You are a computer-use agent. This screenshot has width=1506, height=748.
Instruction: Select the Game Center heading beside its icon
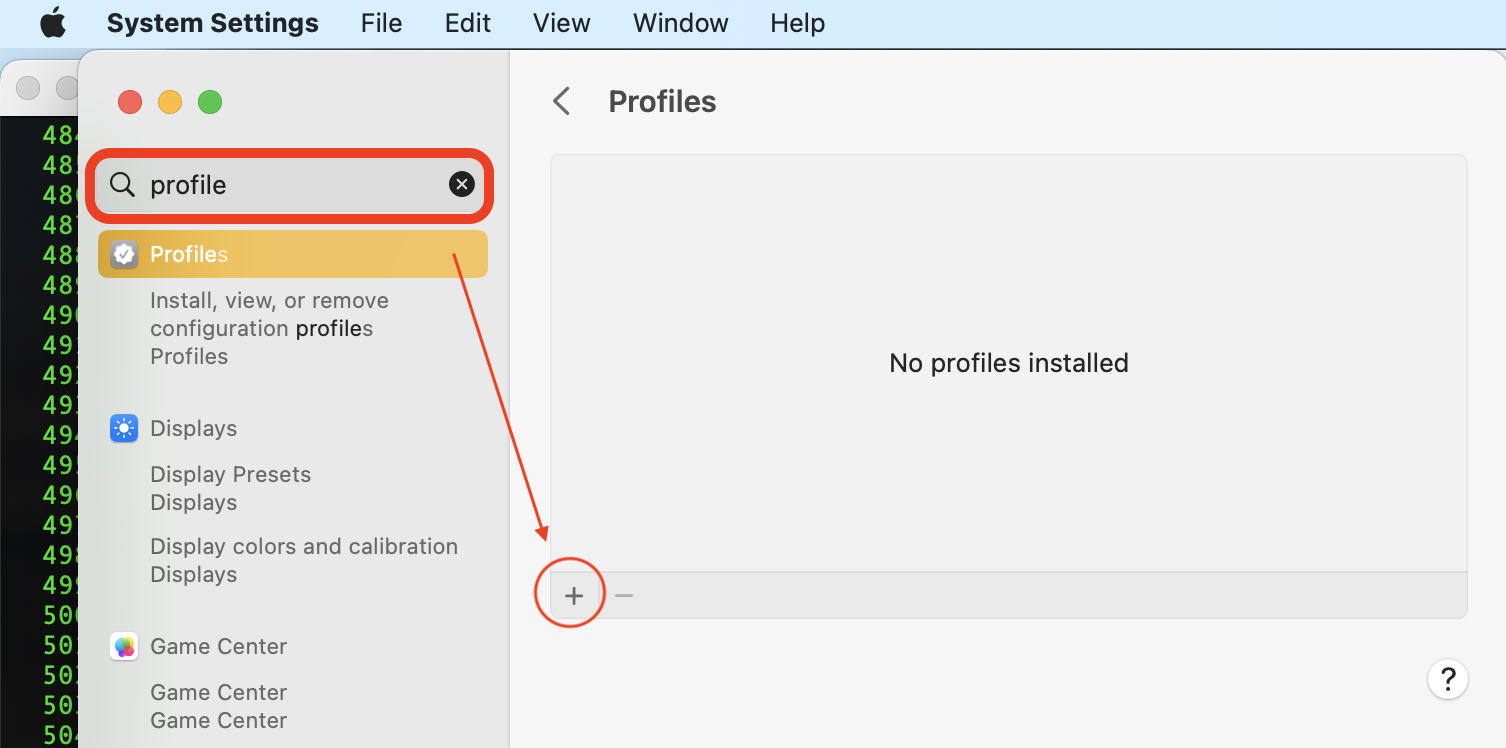point(219,646)
